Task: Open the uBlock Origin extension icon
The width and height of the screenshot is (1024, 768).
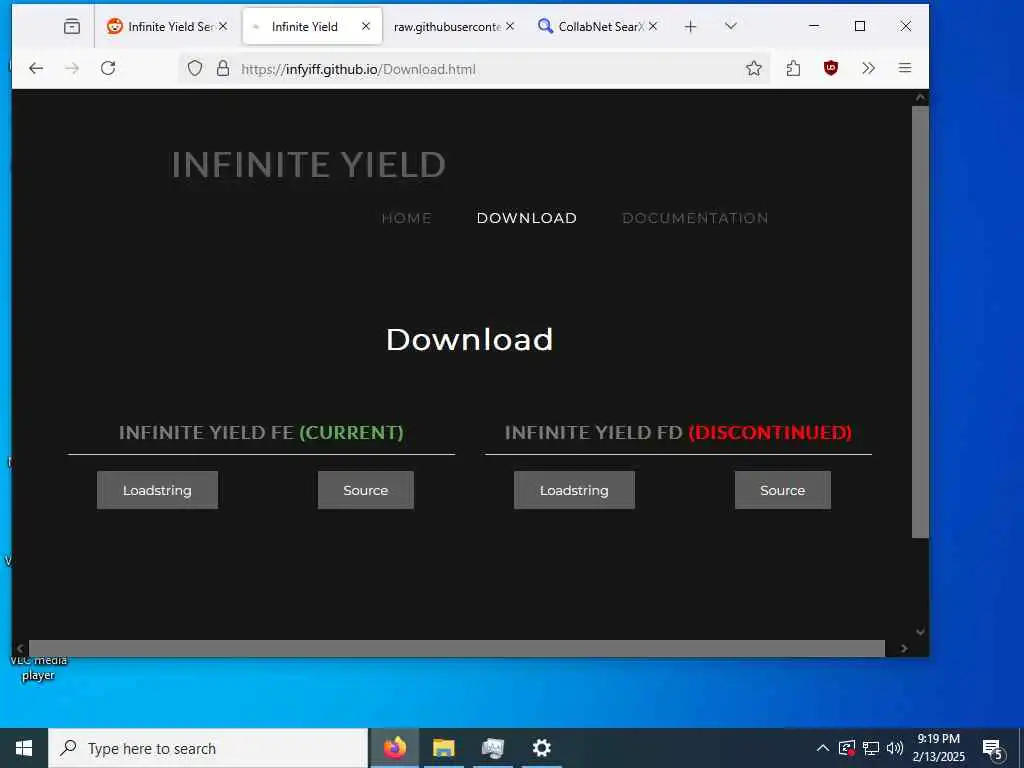Action: [x=831, y=68]
